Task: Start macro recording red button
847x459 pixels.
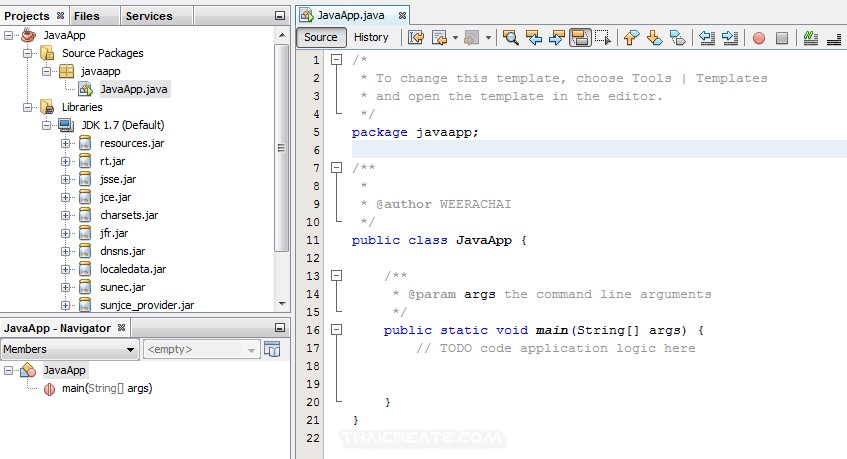Action: tap(758, 38)
